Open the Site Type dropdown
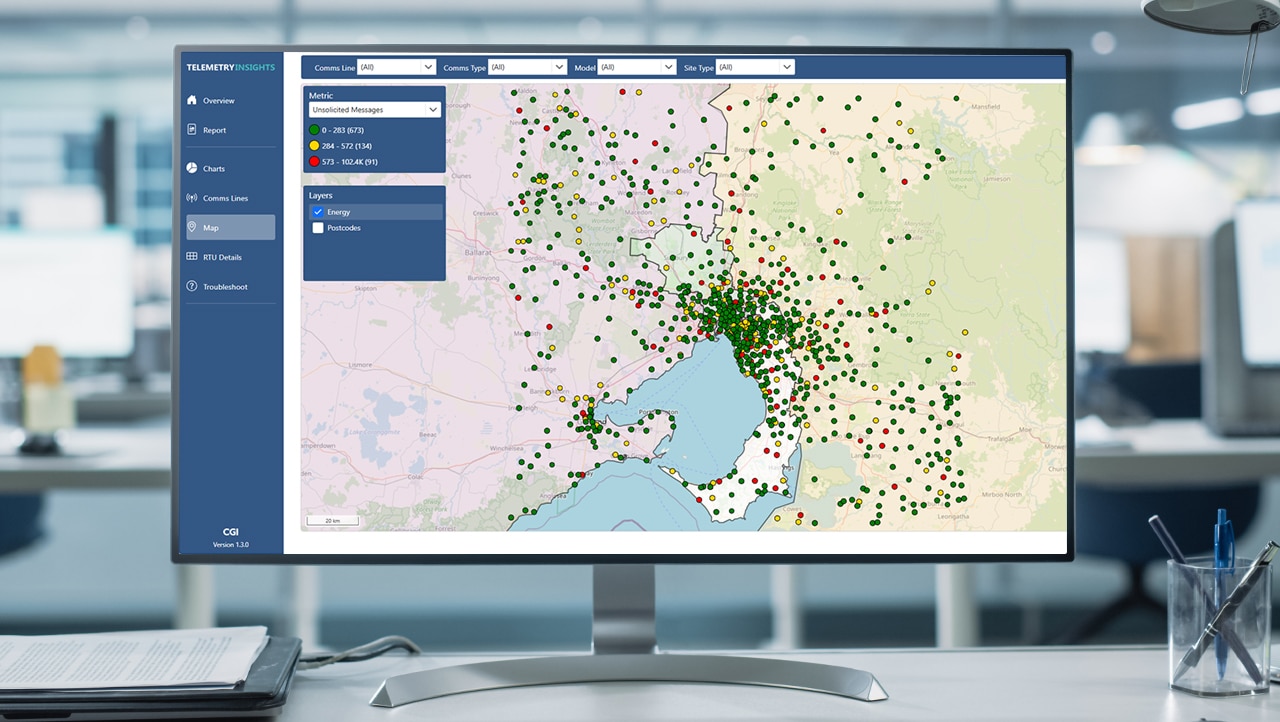 755,66
